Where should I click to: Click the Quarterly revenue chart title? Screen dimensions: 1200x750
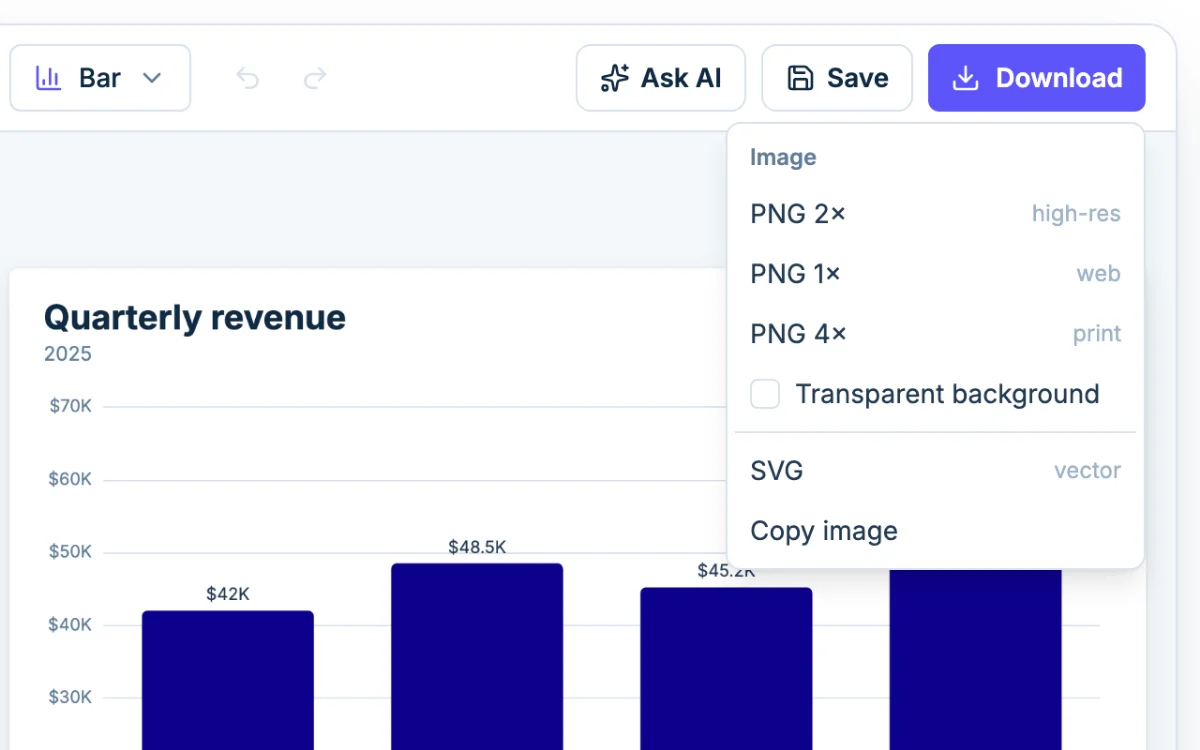195,318
